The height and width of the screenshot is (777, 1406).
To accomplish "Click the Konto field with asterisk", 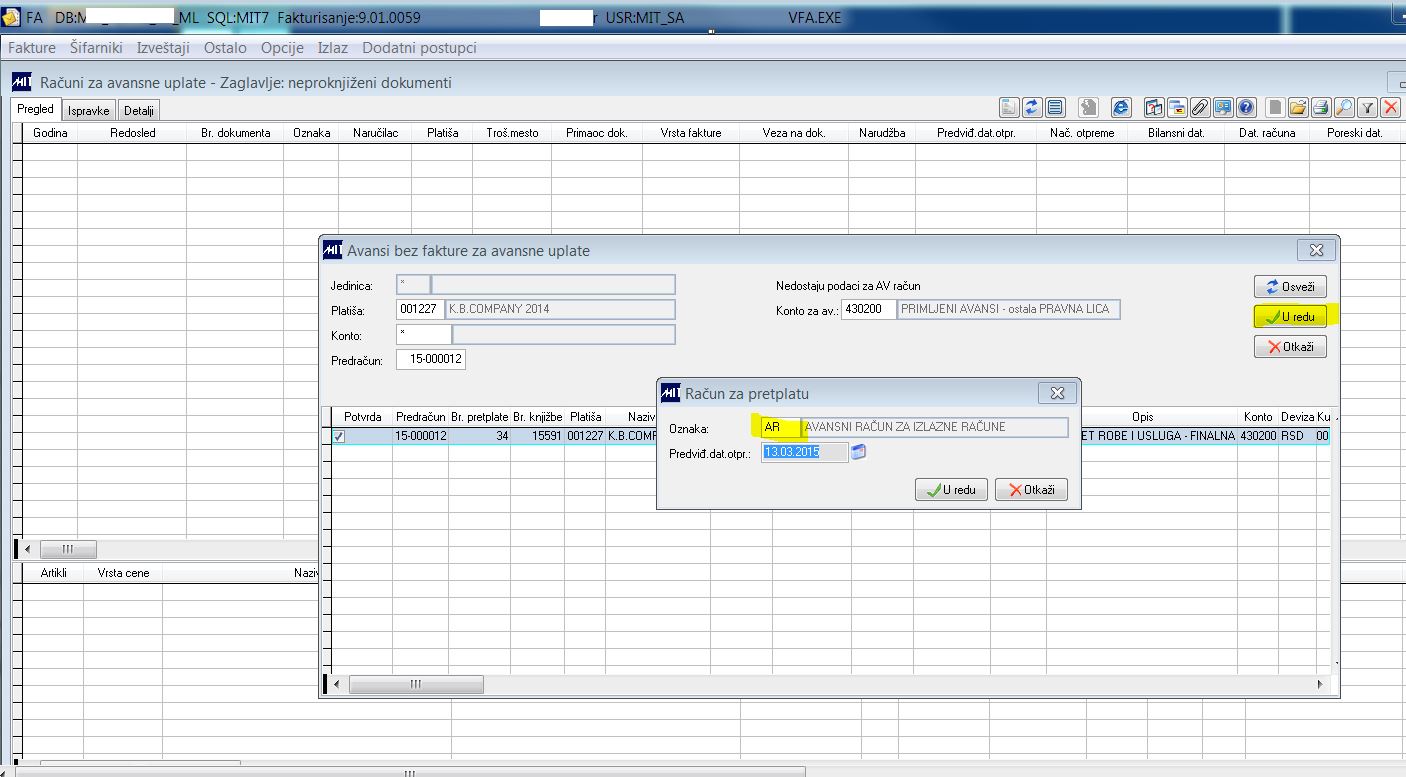I will (x=424, y=335).
